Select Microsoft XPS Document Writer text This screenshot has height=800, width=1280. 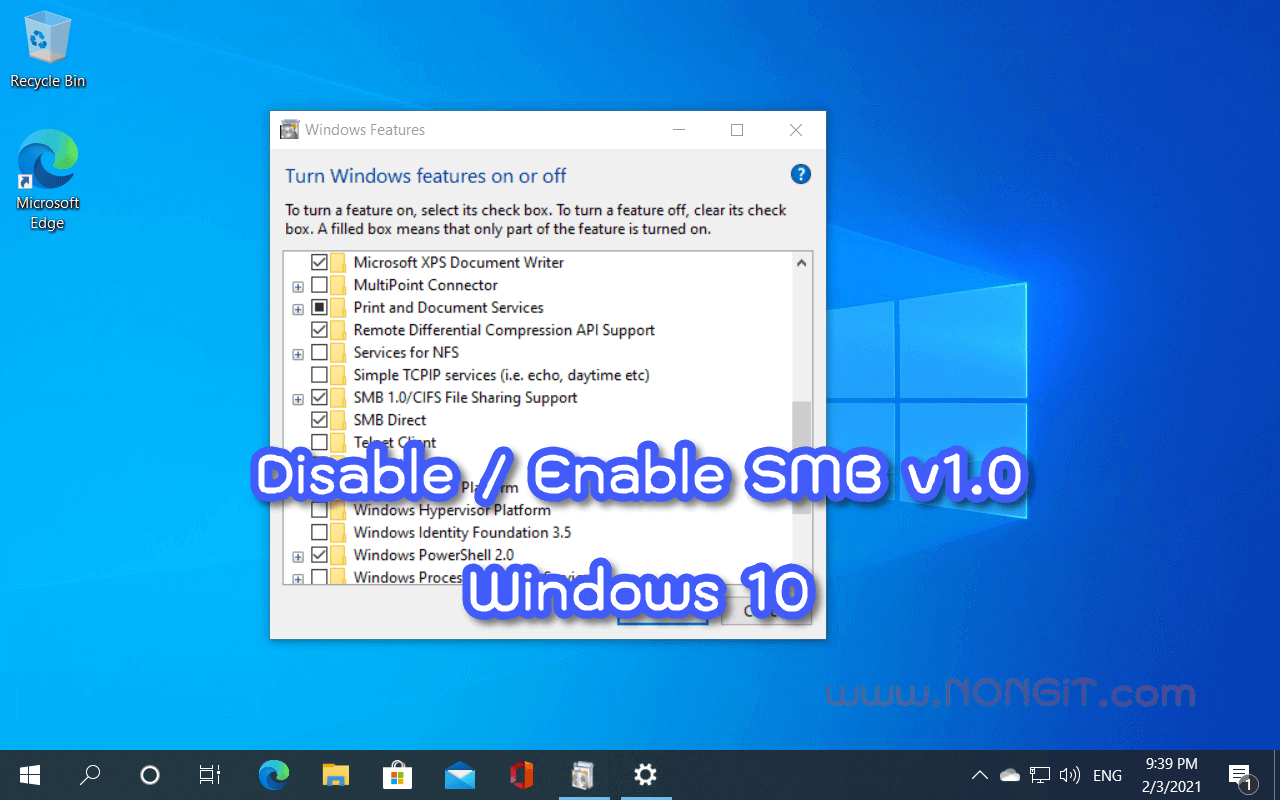tap(459, 262)
